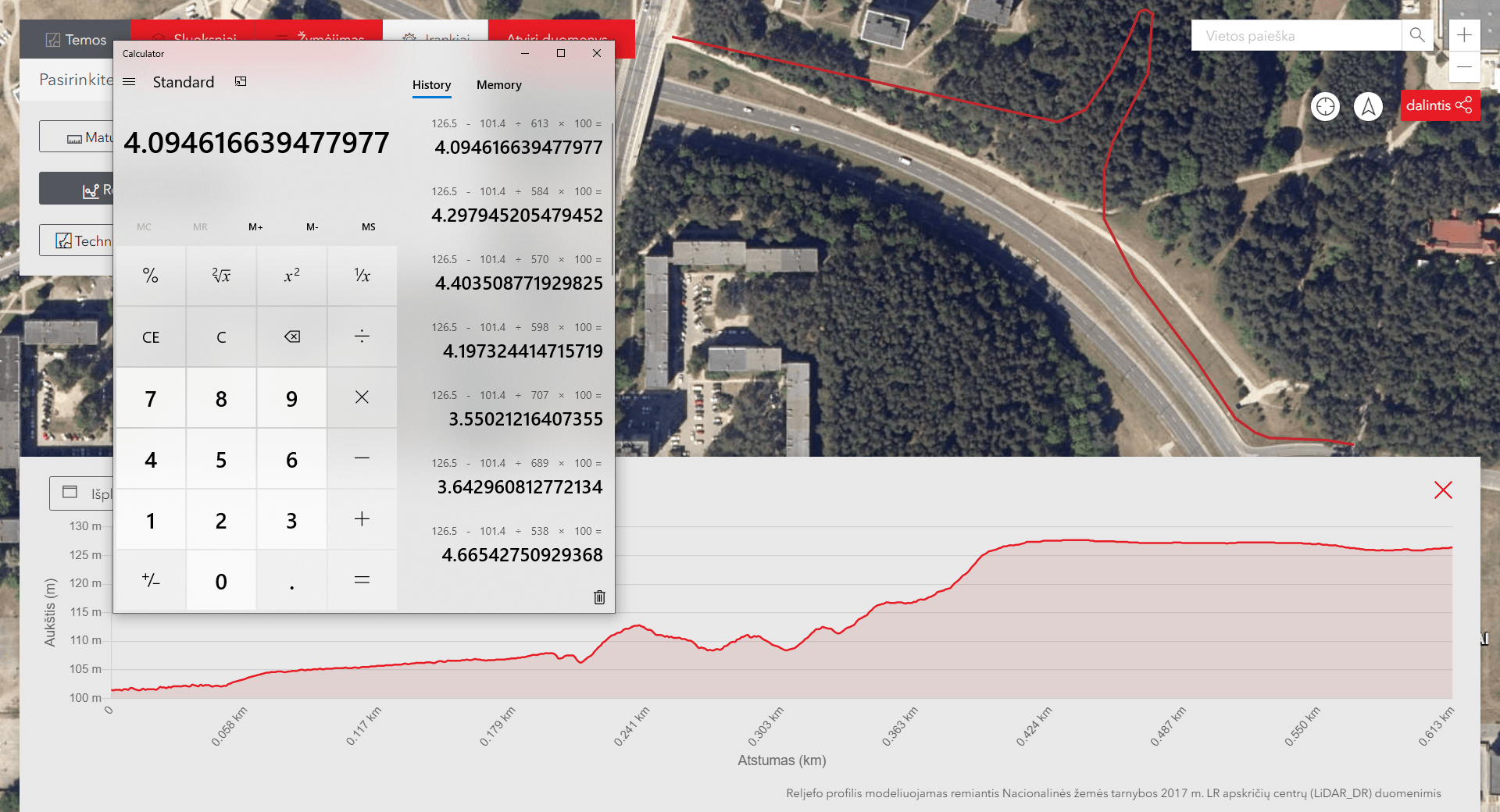Image resolution: width=1500 pixels, height=812 pixels.
Task: Switch to the Memory tab
Action: coord(498,85)
